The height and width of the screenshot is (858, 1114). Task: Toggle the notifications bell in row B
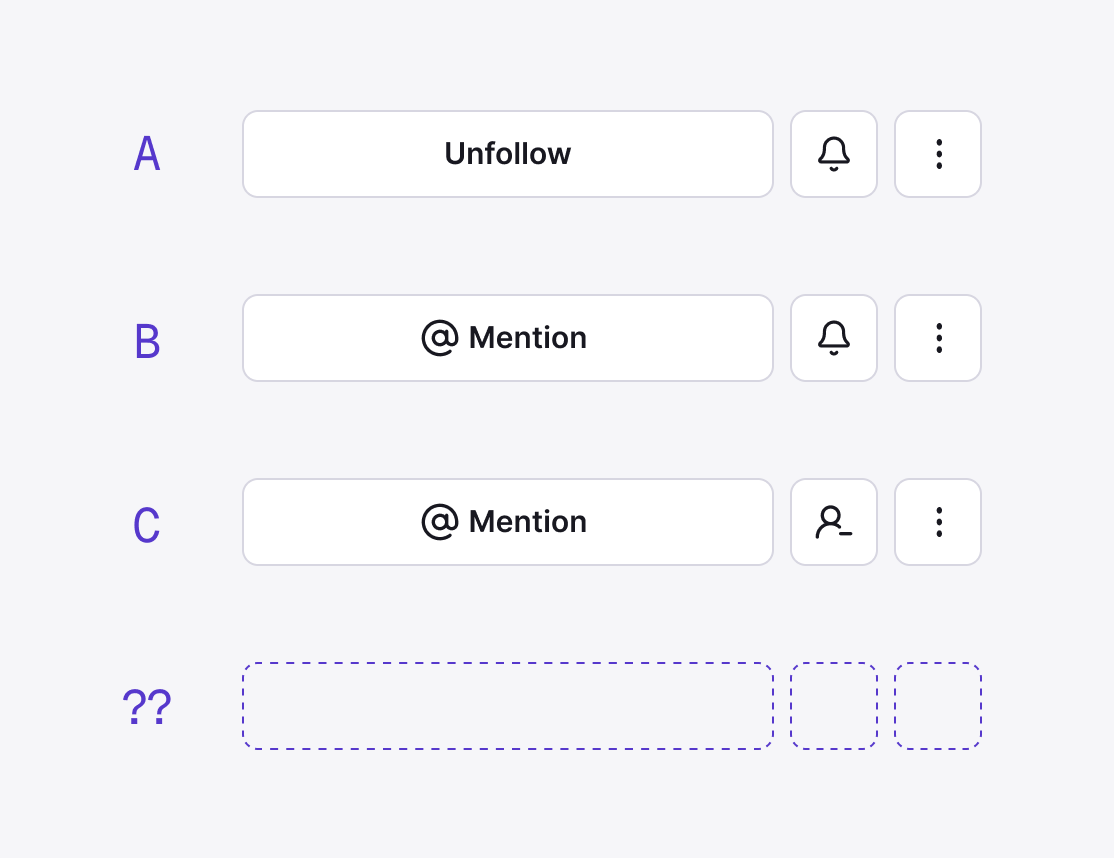tap(834, 338)
